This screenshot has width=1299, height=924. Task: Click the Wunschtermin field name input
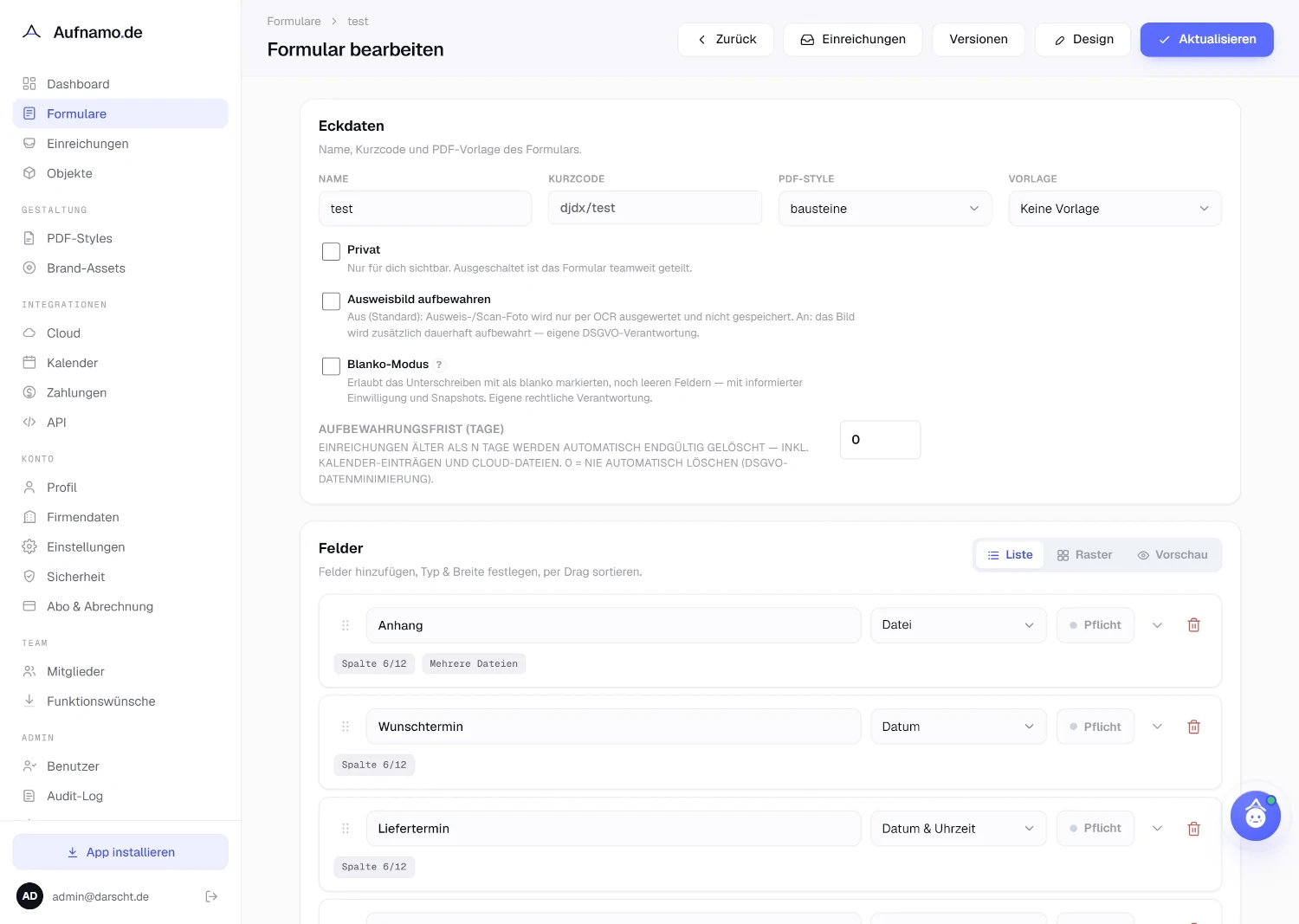tap(613, 727)
